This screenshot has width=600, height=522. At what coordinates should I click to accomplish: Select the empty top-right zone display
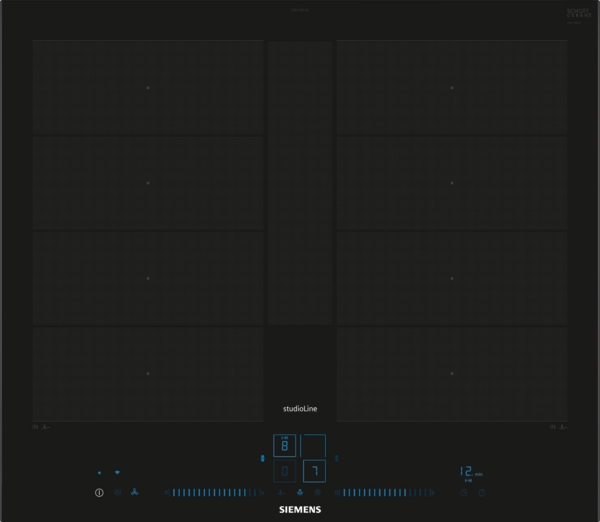point(314,446)
